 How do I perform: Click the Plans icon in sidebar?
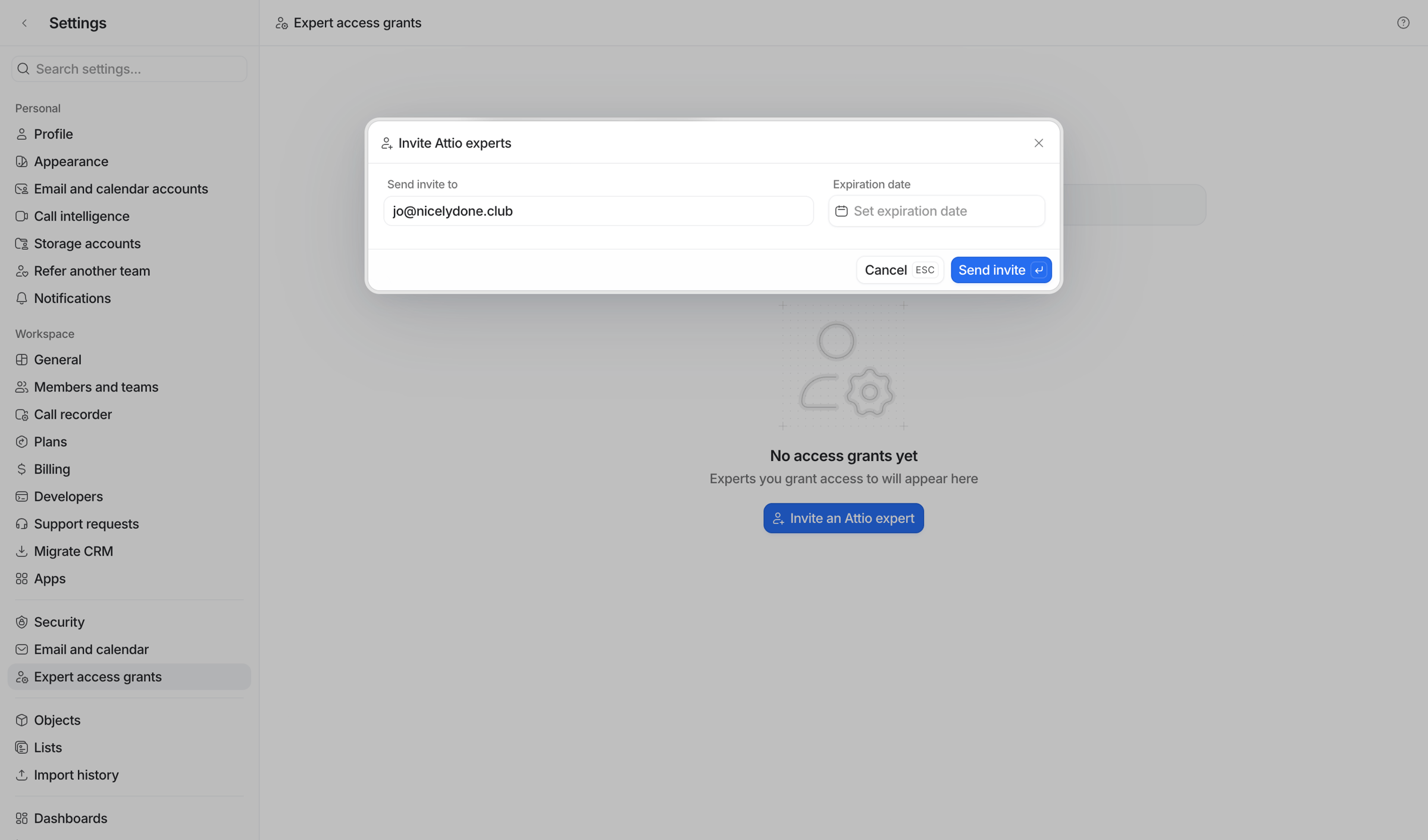point(22,442)
